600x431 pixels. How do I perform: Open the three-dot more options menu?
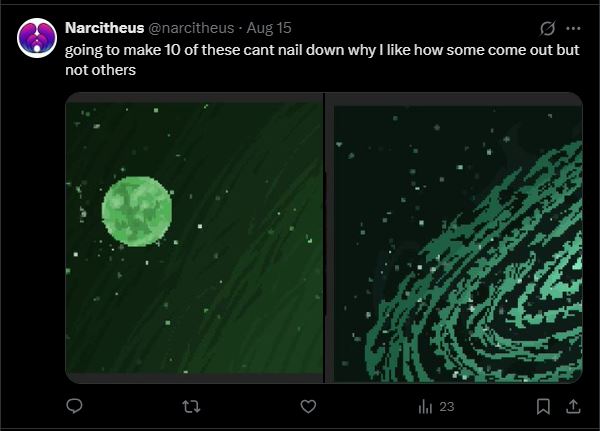(573, 28)
